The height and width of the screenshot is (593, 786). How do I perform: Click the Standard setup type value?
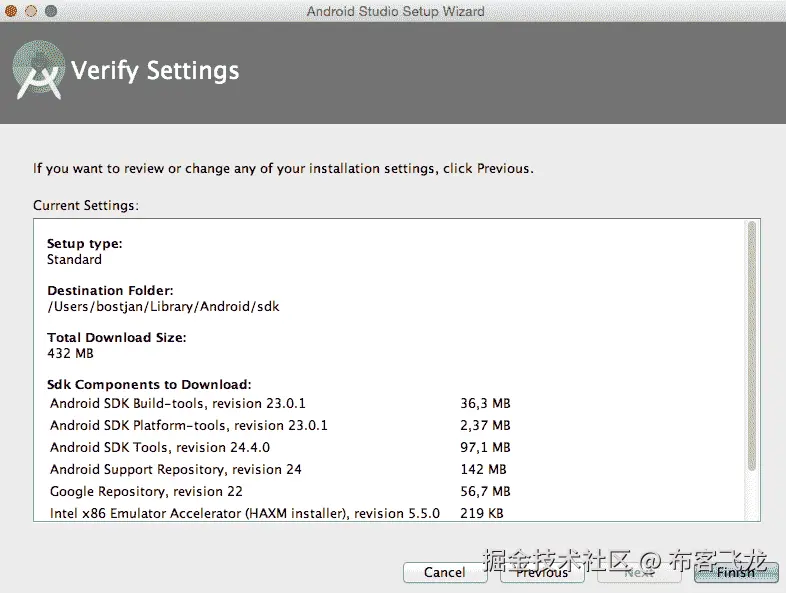pyautogui.click(x=74, y=260)
